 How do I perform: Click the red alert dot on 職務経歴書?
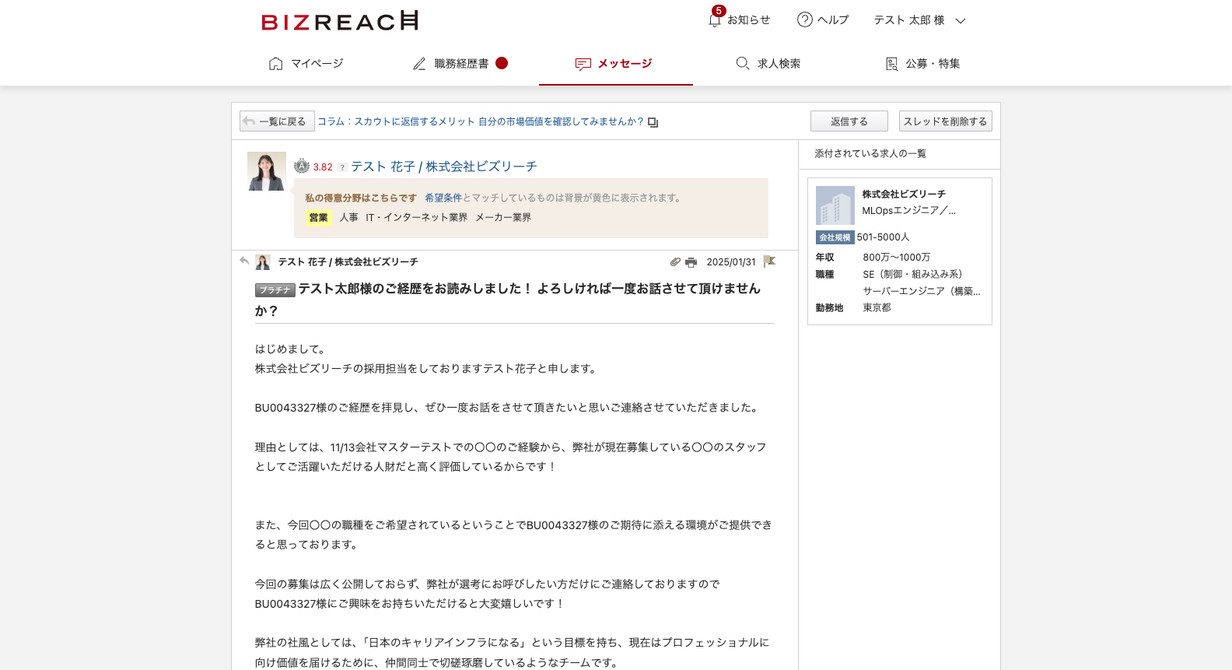502,63
